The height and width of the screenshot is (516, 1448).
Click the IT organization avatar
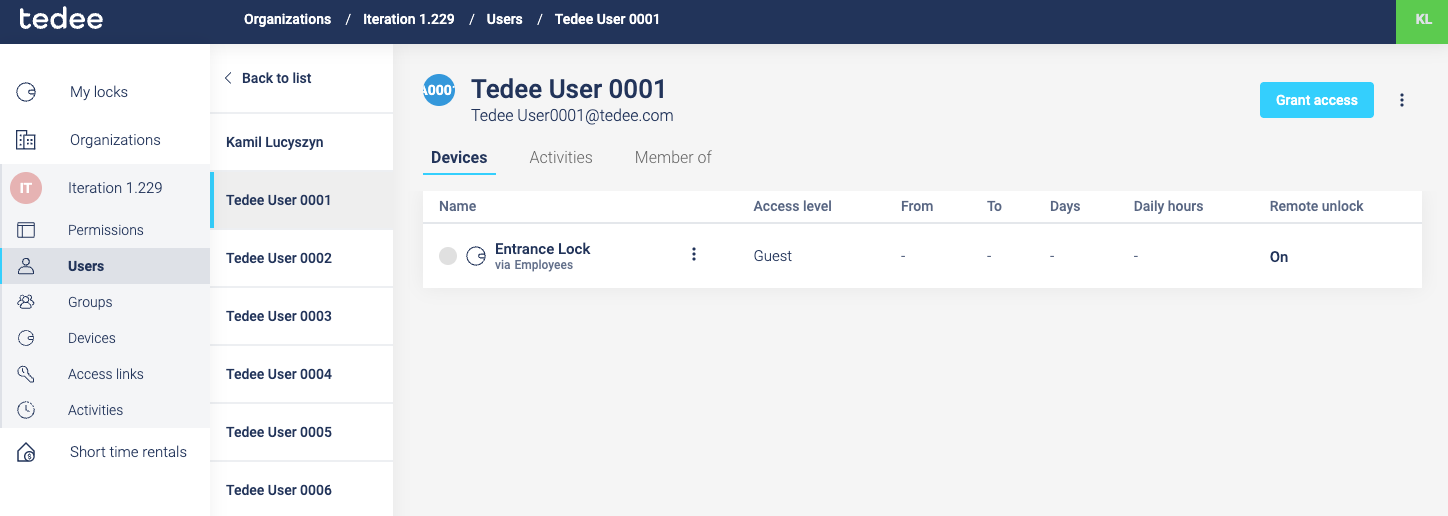(x=26, y=188)
